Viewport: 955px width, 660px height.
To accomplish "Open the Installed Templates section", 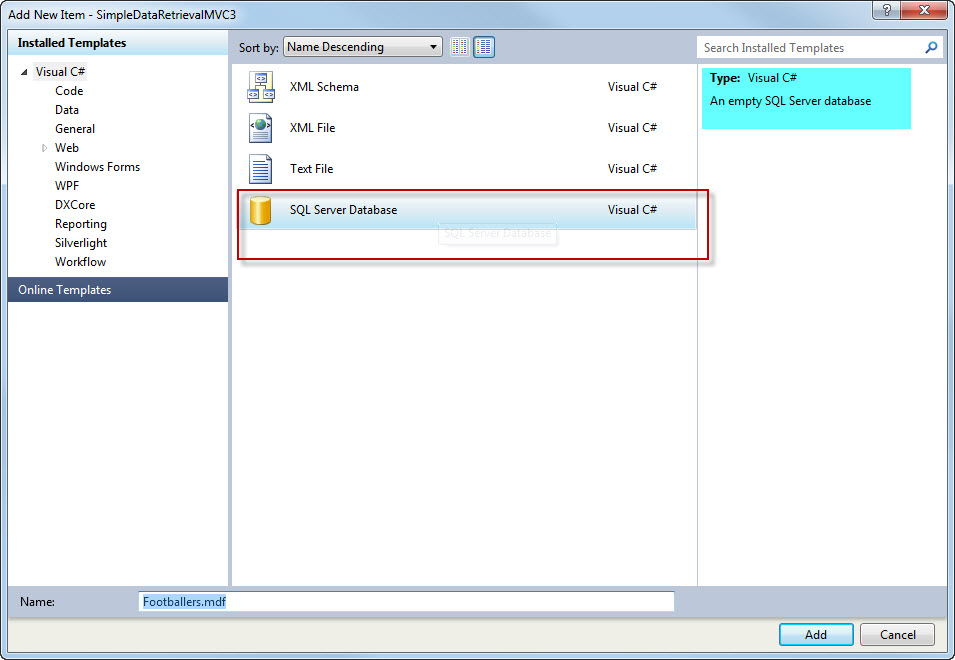I will pyautogui.click(x=72, y=43).
